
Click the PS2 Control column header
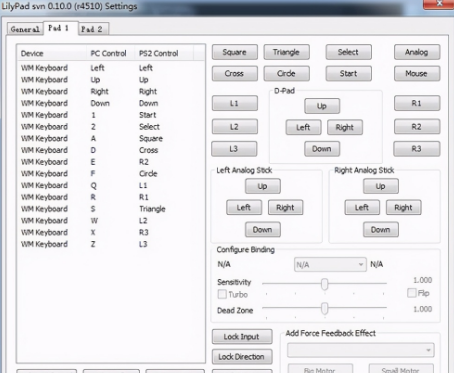pos(164,53)
